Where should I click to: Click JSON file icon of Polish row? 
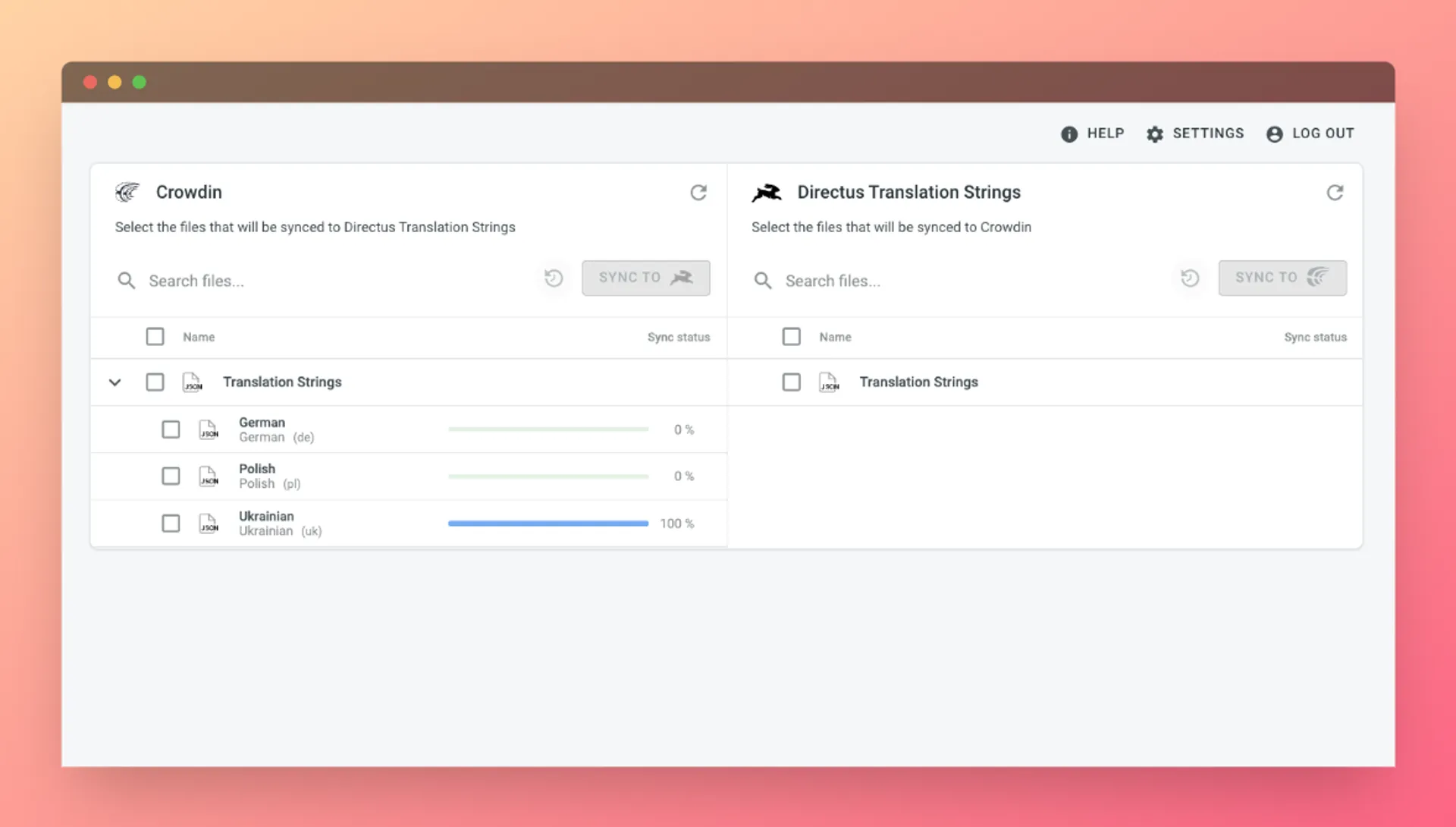coord(209,476)
